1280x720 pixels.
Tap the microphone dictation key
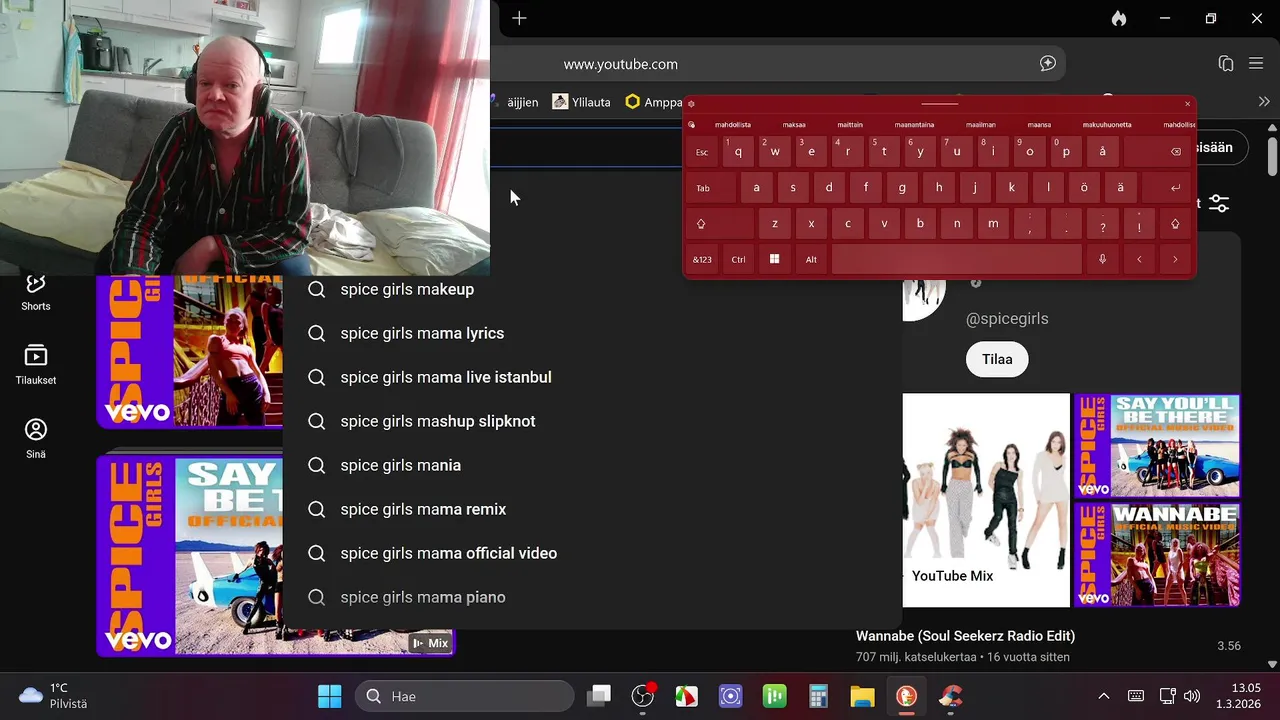(x=1102, y=259)
